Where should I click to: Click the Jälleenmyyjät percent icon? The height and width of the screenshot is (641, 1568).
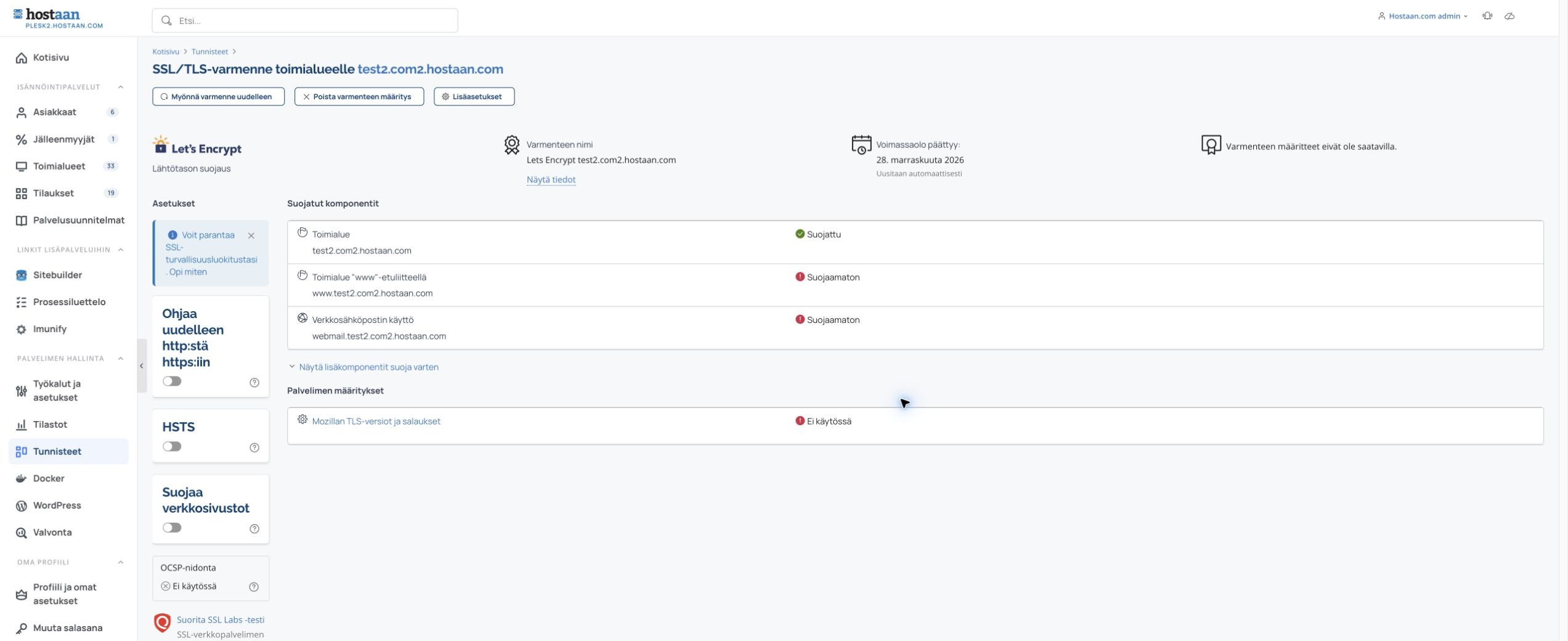pos(22,139)
